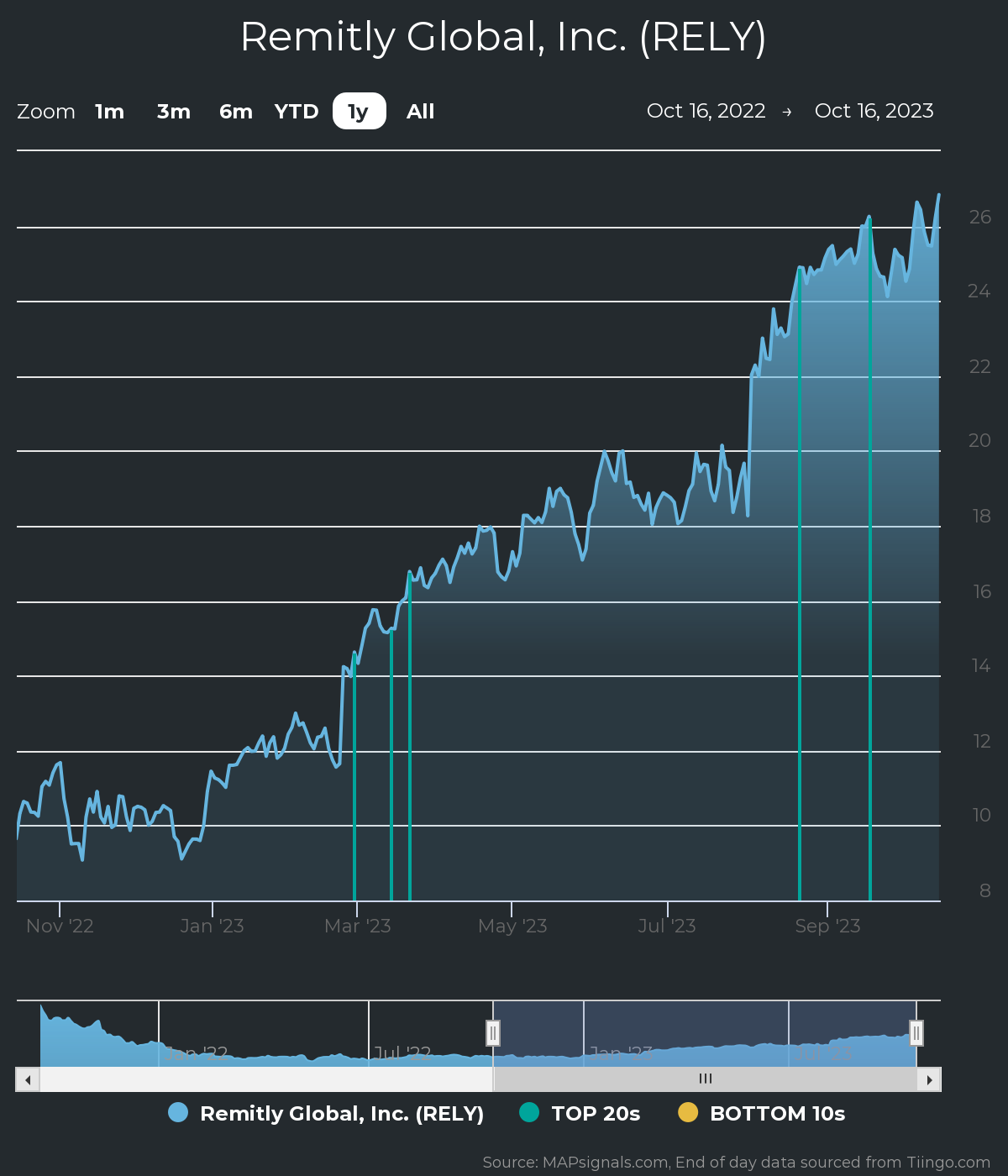The width and height of the screenshot is (1008, 1176).
Task: Toggle the TOP 20s legend series
Action: [580, 1113]
